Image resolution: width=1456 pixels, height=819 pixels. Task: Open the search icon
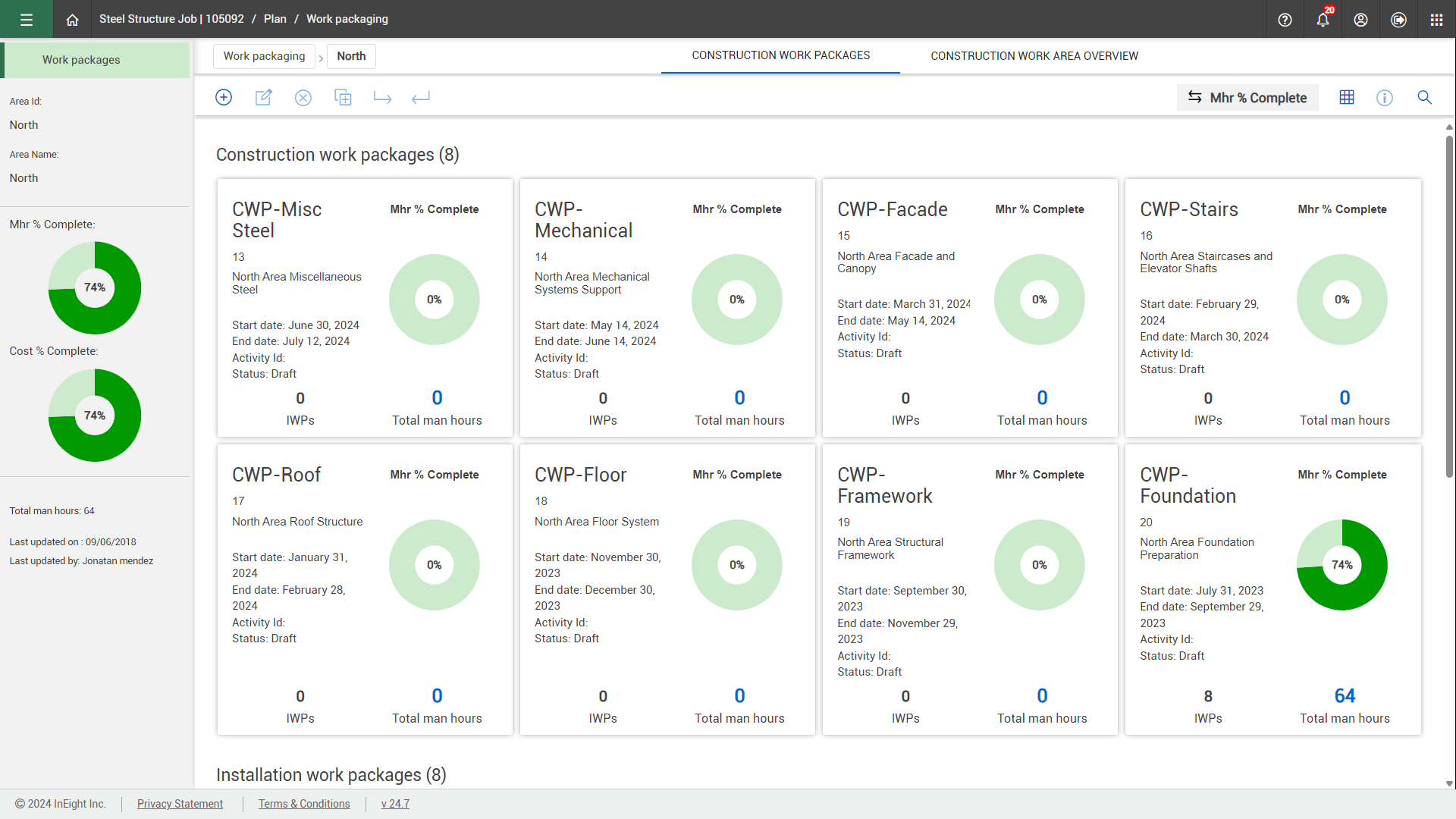pyautogui.click(x=1424, y=97)
